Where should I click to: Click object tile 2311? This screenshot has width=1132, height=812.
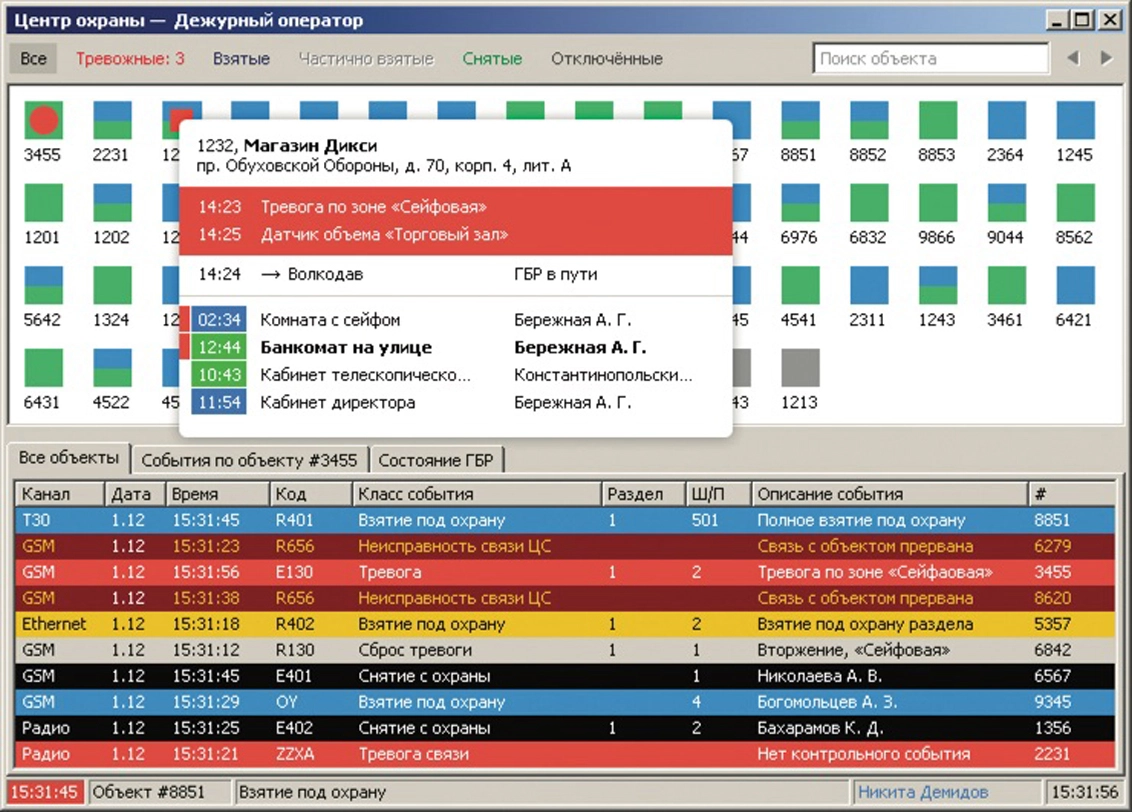pyautogui.click(x=867, y=286)
